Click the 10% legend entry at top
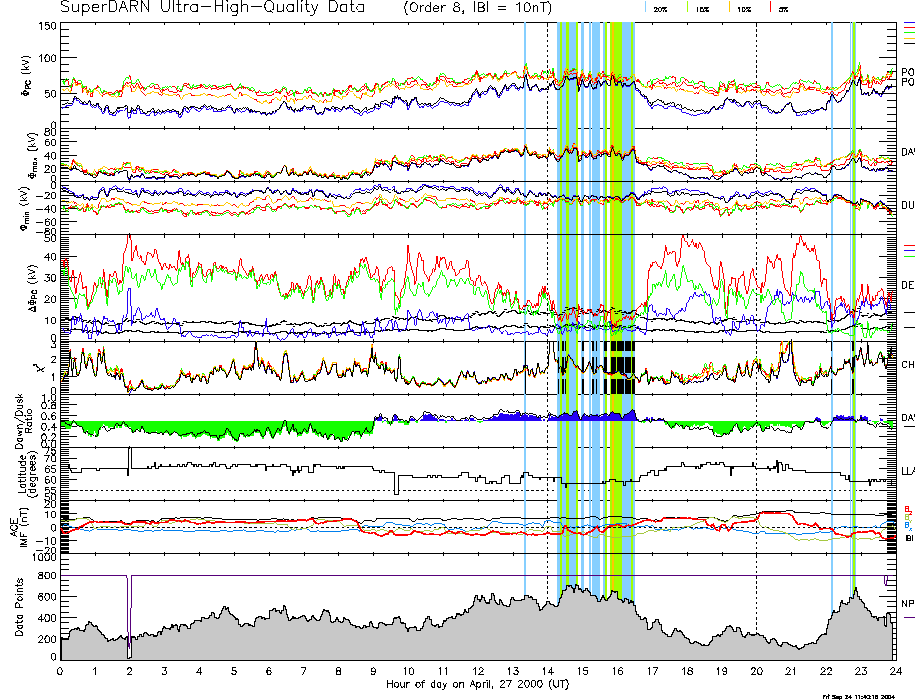Screen dimensions: 915x700 (743, 8)
